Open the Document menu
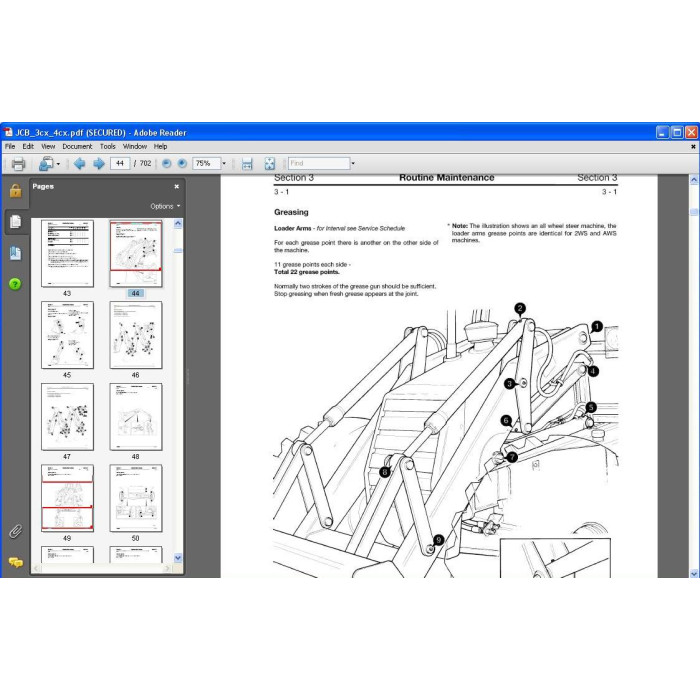The image size is (700, 700). 77,146
